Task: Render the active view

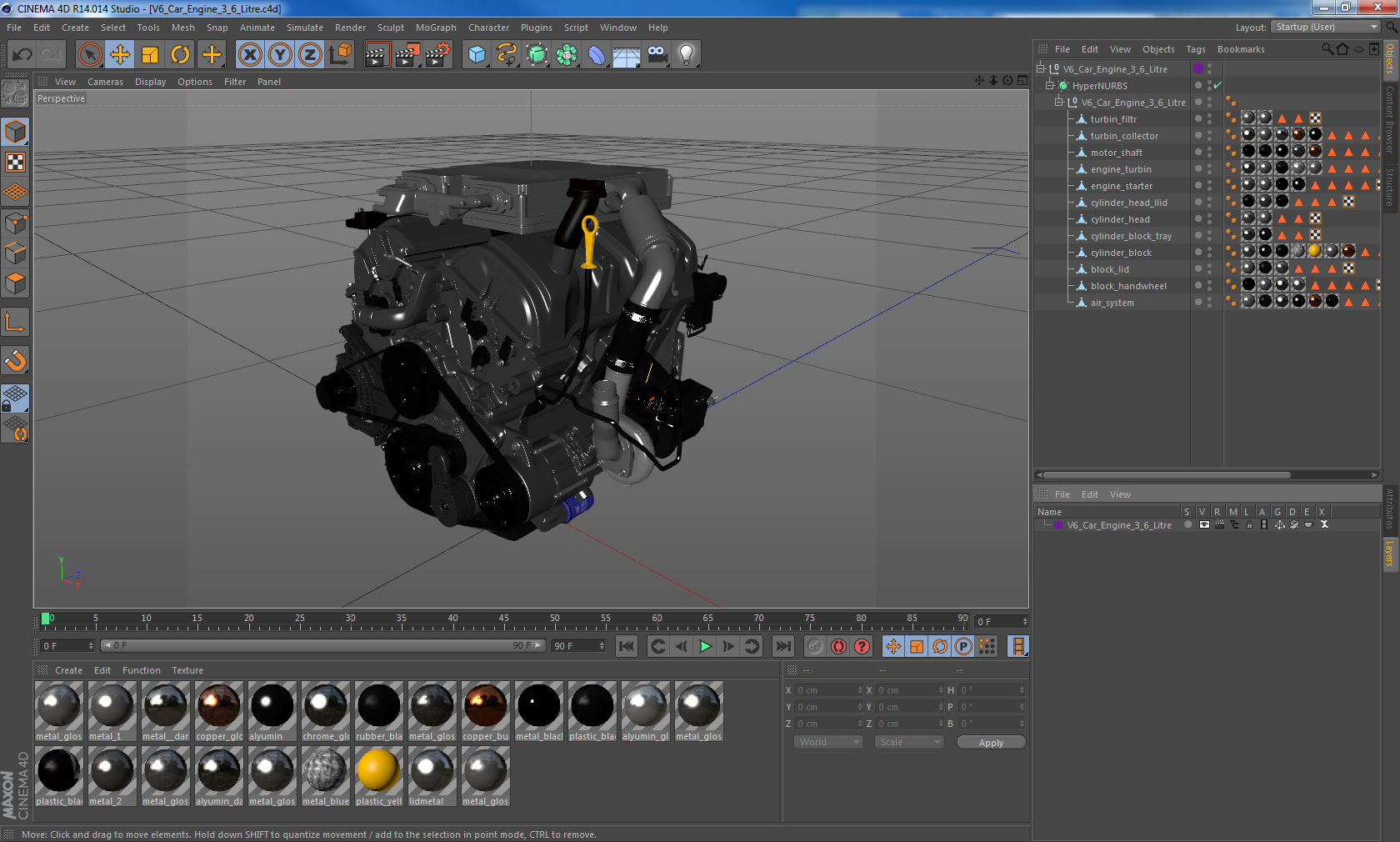Action: coord(377,55)
